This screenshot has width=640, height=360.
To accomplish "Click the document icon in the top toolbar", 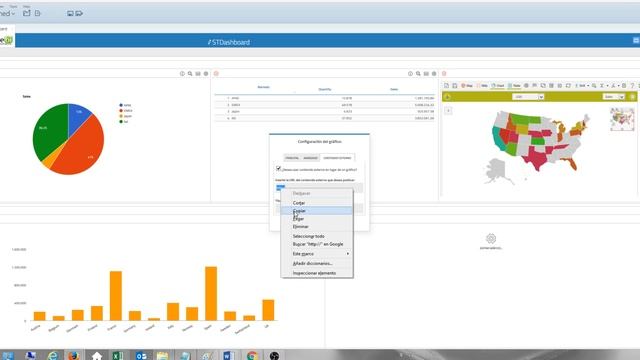I will pos(38,13).
